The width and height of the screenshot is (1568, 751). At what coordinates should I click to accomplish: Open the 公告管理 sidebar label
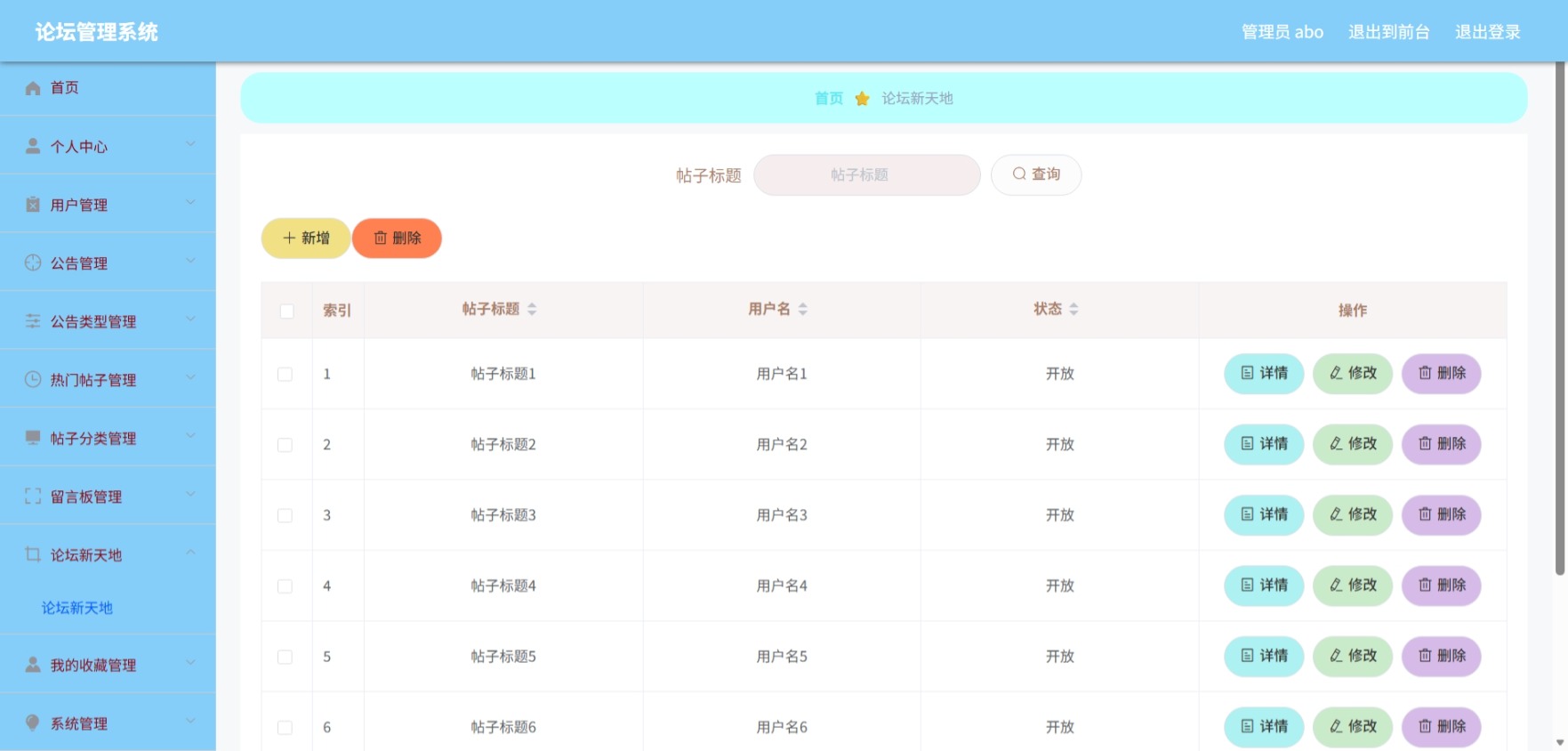(x=79, y=263)
